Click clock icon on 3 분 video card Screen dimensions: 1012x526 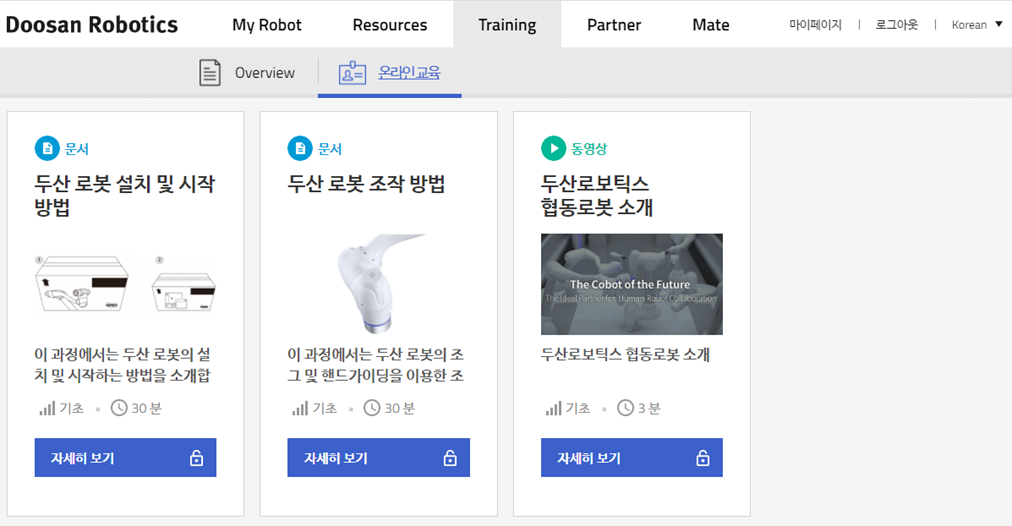click(x=626, y=408)
